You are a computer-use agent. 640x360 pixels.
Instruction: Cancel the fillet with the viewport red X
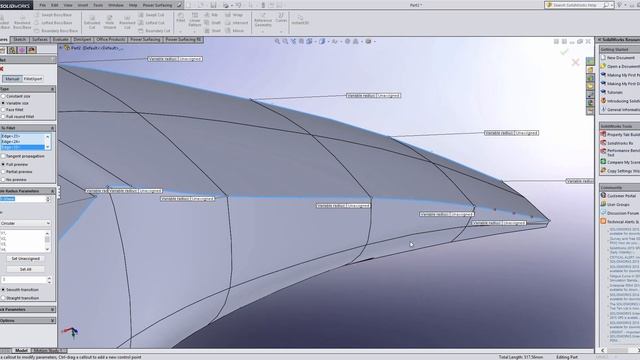pos(576,62)
